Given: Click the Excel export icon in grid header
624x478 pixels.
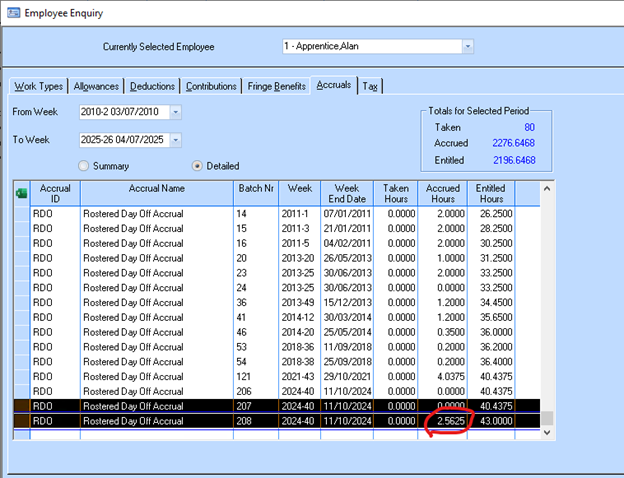Looking at the screenshot, I should click(x=20, y=193).
